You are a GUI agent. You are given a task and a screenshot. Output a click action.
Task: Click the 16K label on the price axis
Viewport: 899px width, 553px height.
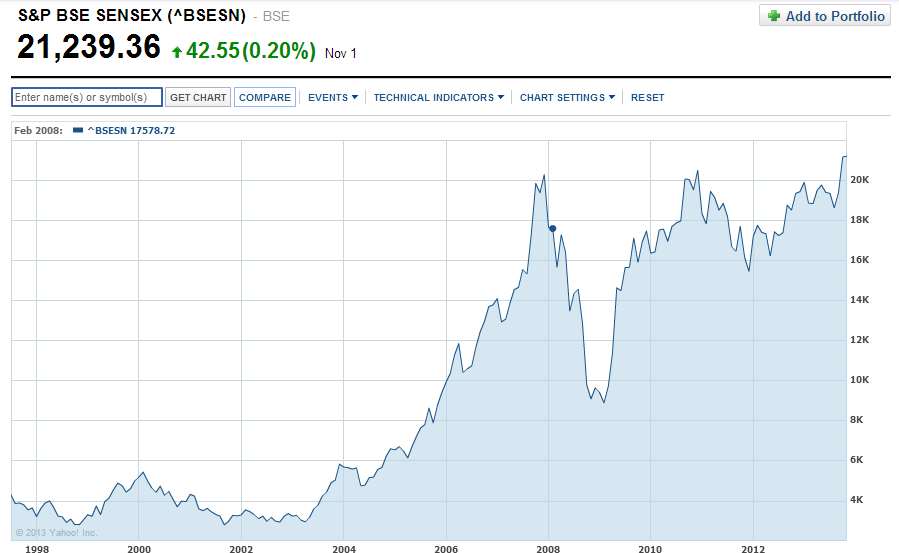pyautogui.click(x=859, y=260)
